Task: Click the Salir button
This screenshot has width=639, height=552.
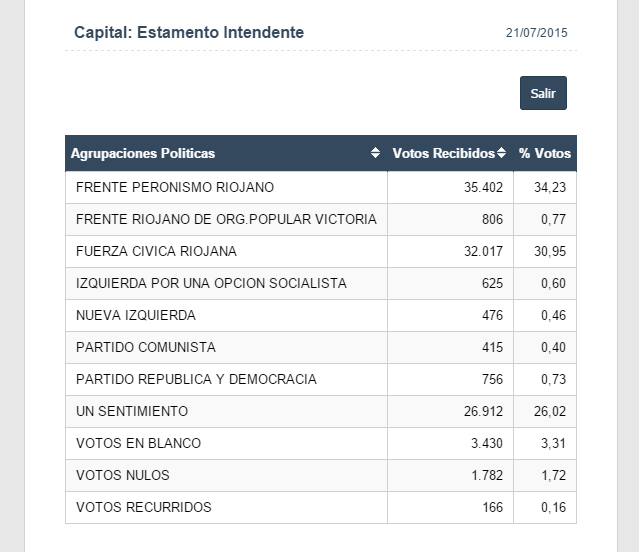Action: click(543, 93)
